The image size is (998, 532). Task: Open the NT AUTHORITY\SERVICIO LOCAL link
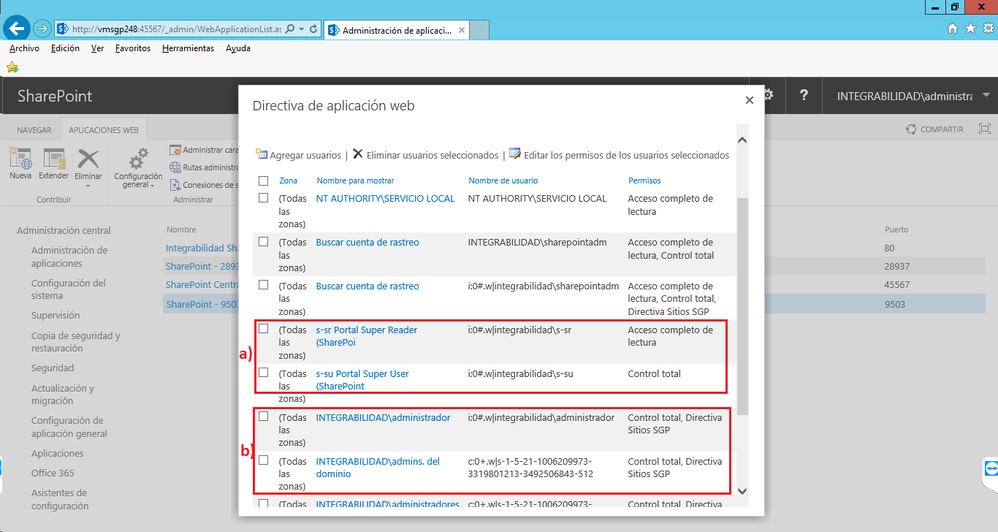point(385,199)
